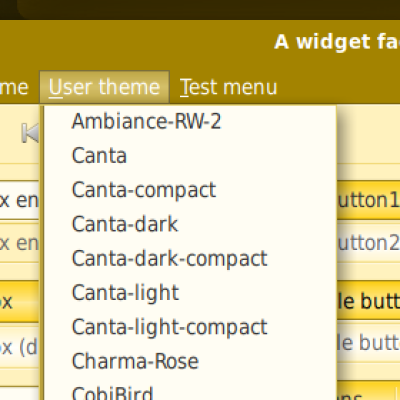Select Canta-compact from the list

coord(190,190)
